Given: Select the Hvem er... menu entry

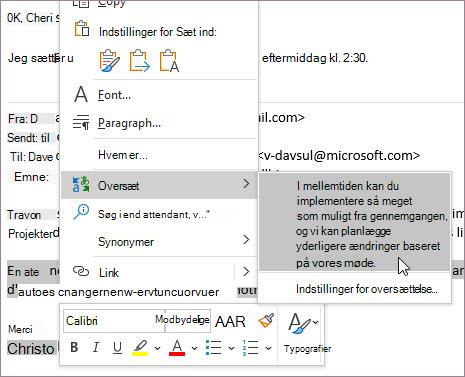Looking at the screenshot, I should coord(159,155).
